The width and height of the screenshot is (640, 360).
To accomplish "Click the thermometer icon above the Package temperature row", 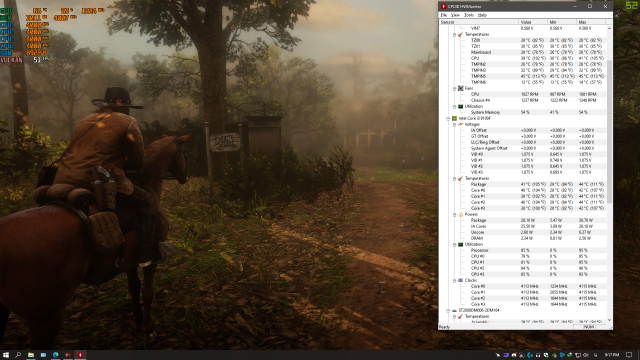I will (460, 178).
